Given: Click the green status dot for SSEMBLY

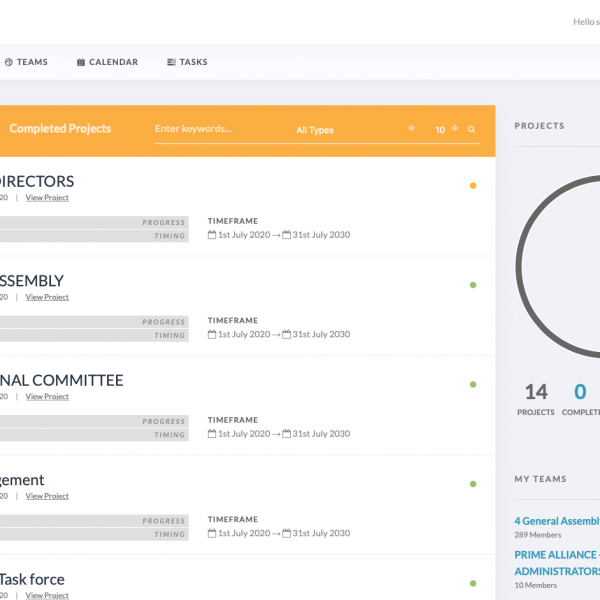Looking at the screenshot, I should 473,285.
